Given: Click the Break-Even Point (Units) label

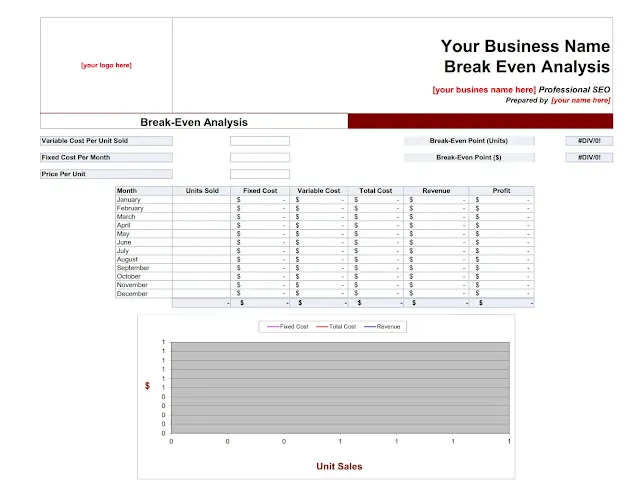Looking at the screenshot, I should [x=469, y=141].
